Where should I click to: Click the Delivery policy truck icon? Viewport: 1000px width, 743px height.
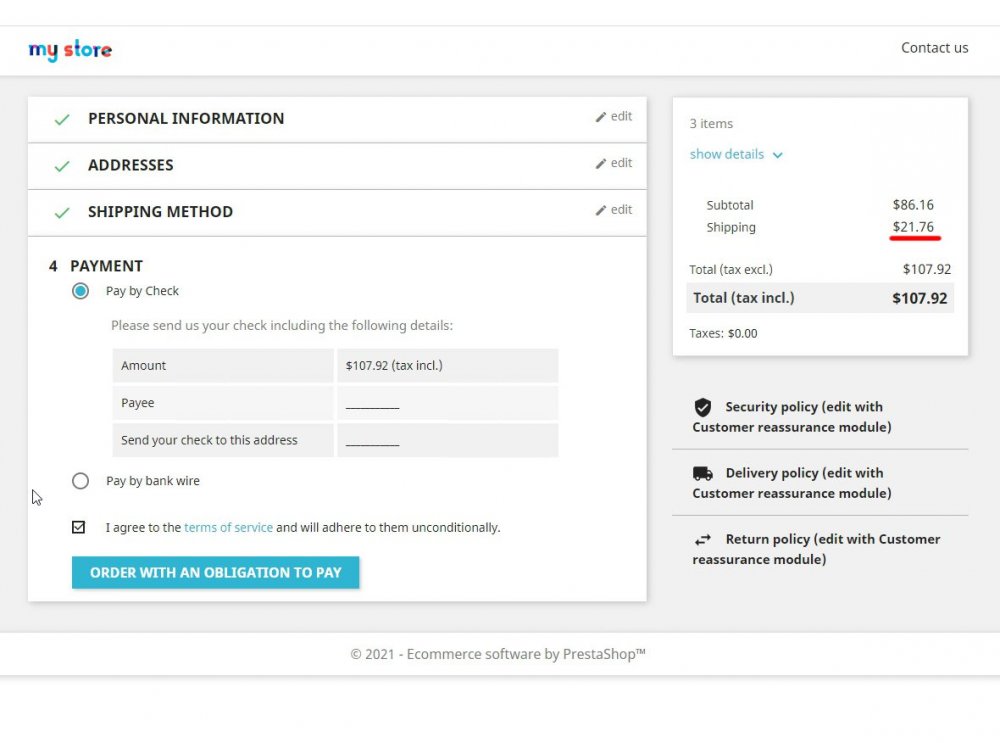pos(703,473)
